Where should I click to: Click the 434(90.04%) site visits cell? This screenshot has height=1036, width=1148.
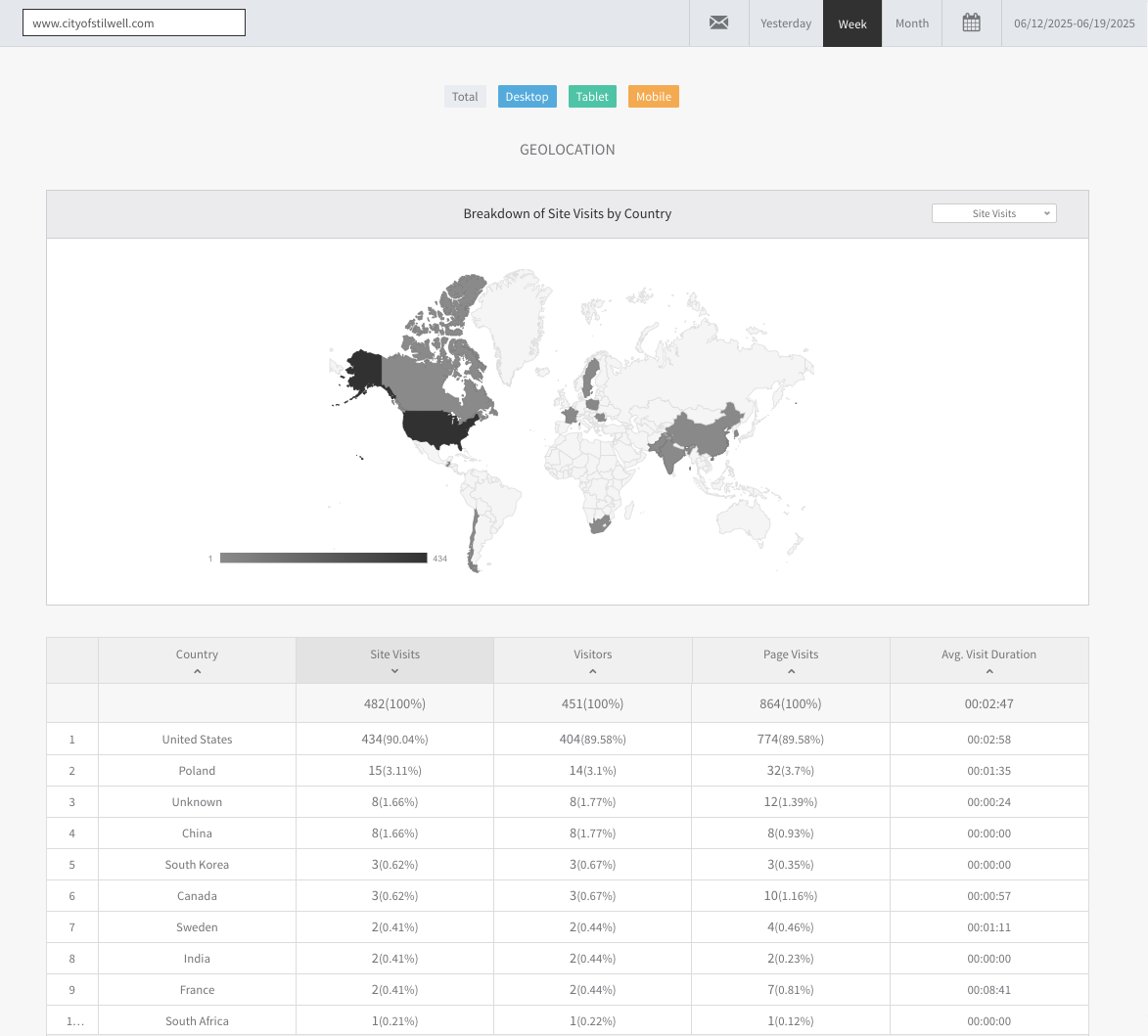point(394,739)
